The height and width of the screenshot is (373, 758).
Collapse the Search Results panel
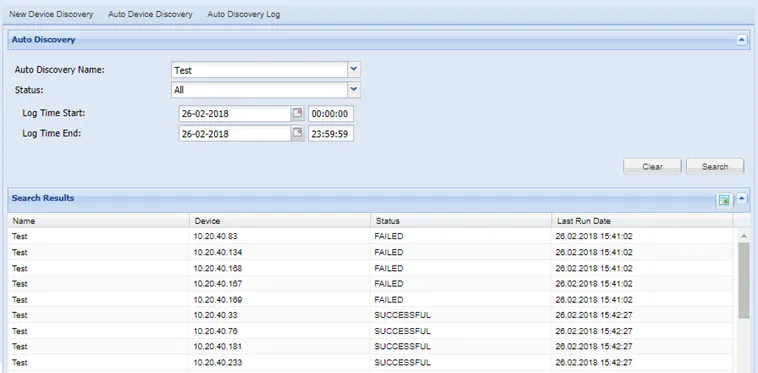click(x=742, y=198)
